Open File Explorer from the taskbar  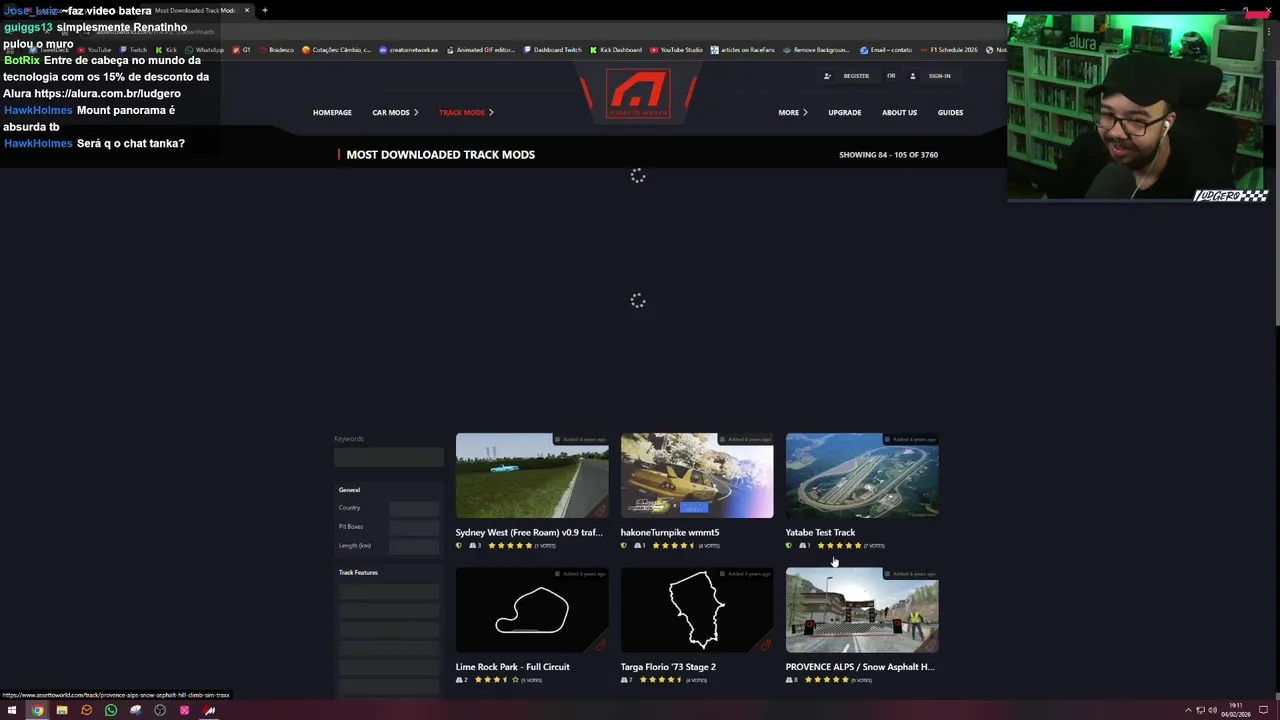[62, 710]
